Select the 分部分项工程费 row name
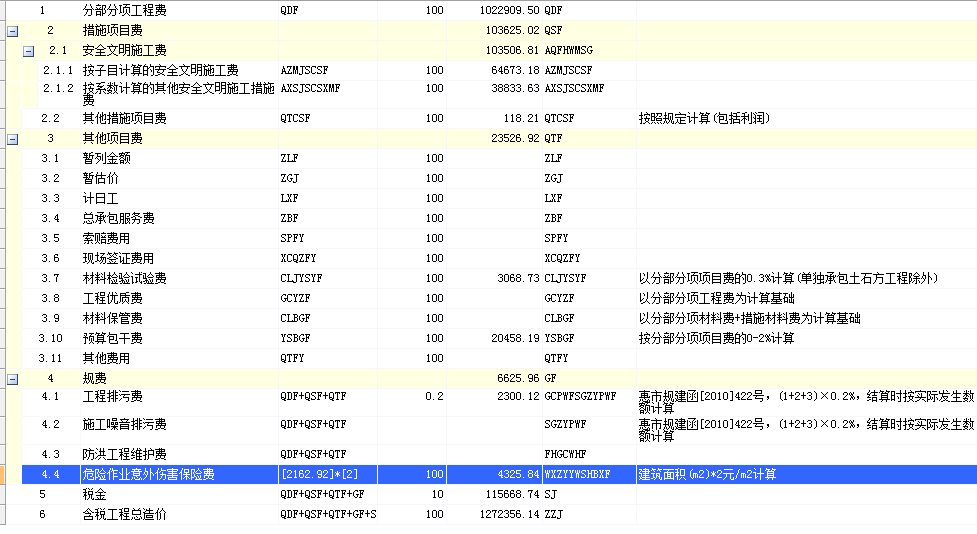977x534 pixels. click(125, 11)
